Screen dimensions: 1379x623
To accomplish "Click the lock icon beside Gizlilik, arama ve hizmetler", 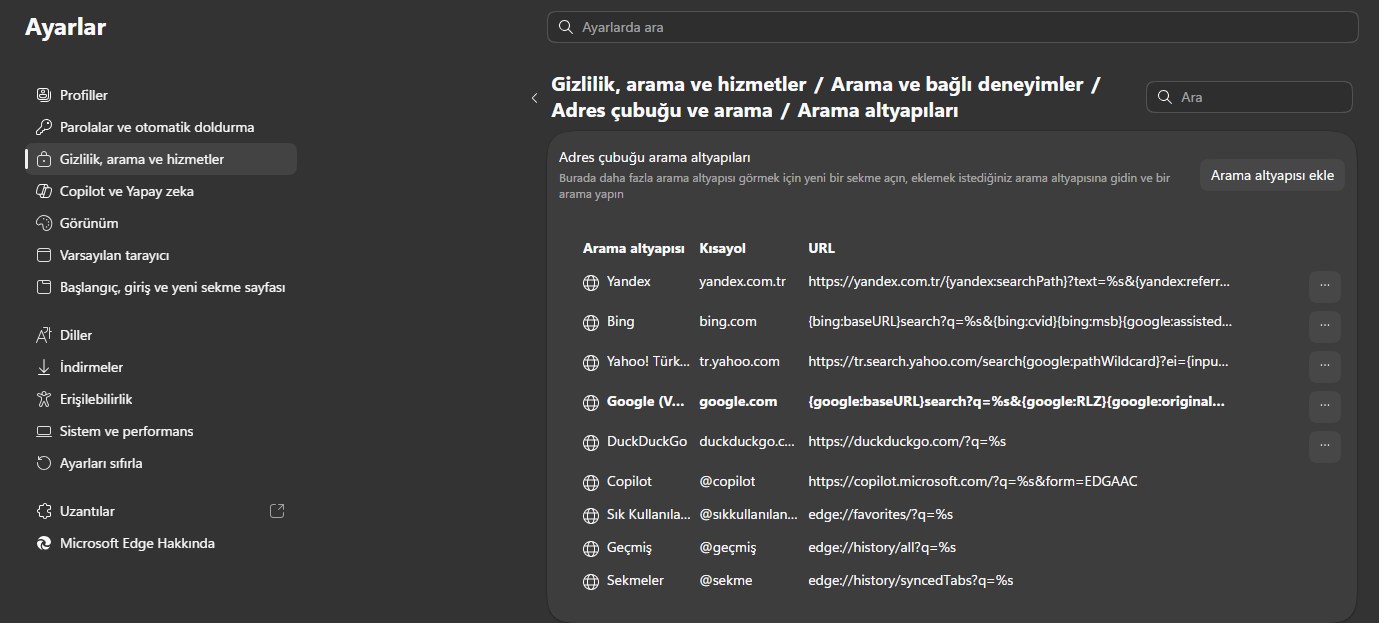I will (x=43, y=159).
